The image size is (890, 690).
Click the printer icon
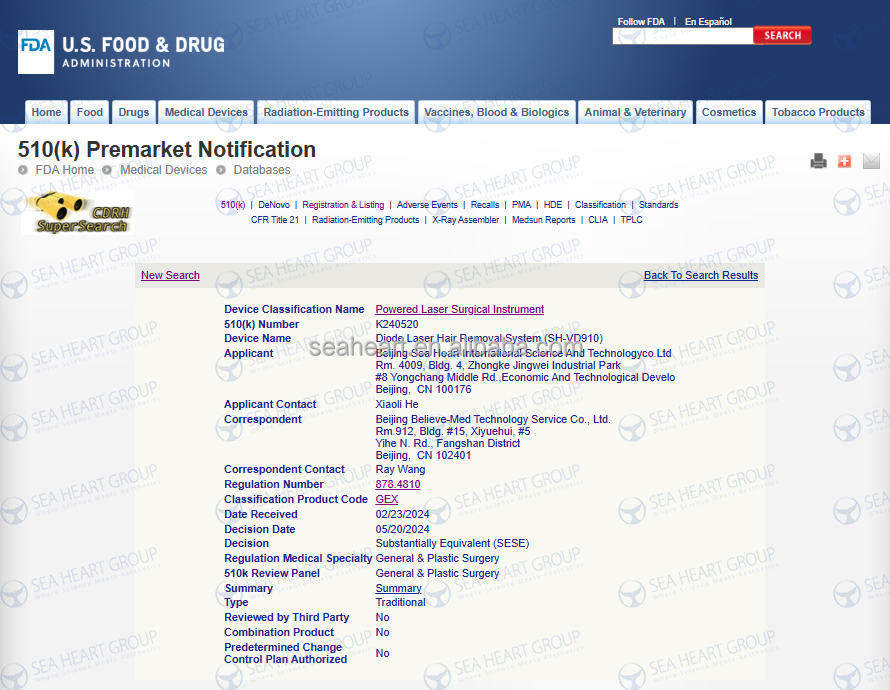pos(818,161)
